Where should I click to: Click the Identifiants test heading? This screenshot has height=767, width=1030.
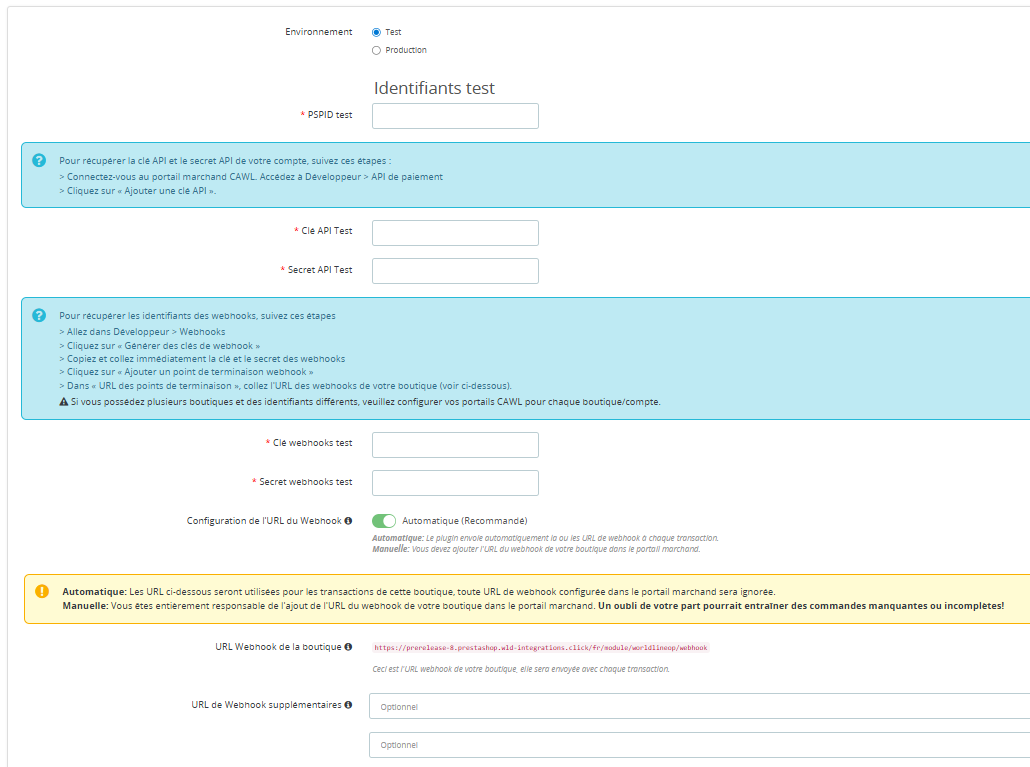(434, 88)
